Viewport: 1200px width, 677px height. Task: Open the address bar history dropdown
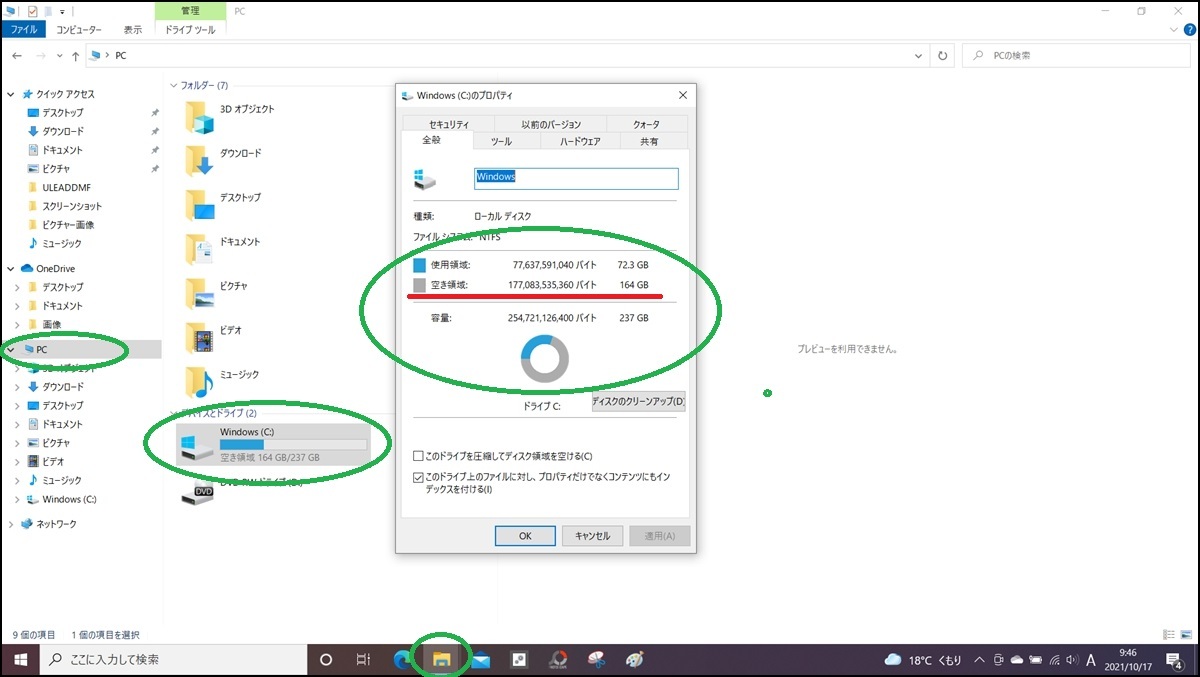(x=918, y=55)
